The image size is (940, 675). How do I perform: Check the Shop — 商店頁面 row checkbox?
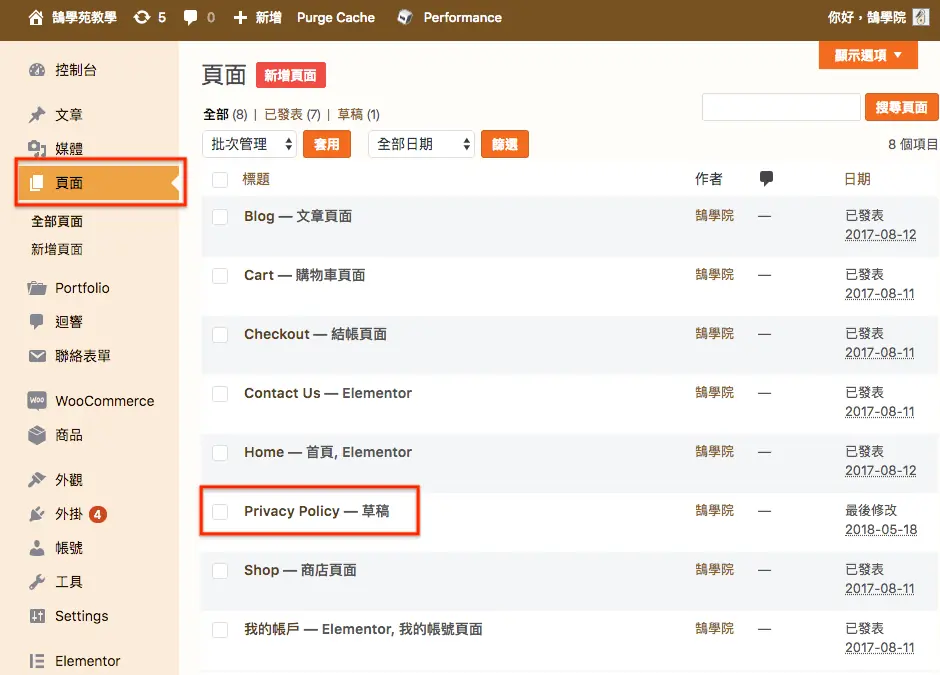coord(220,571)
